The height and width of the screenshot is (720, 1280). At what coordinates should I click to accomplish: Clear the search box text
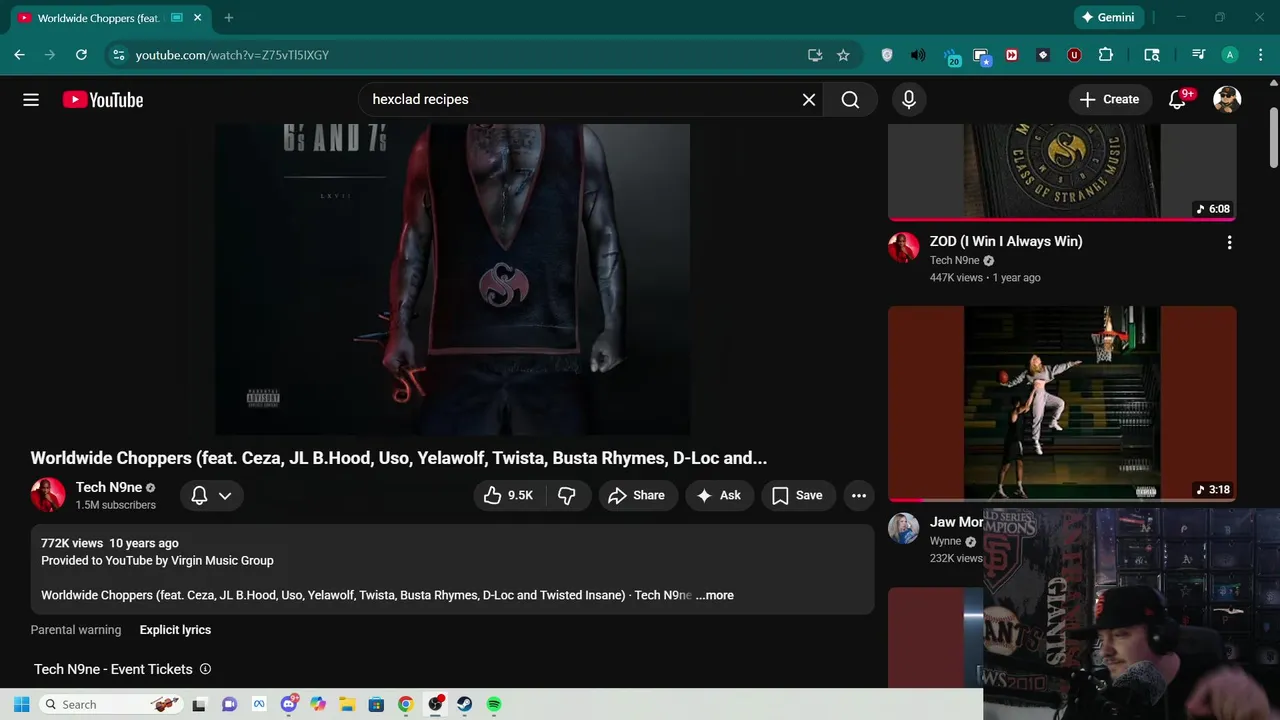point(809,100)
